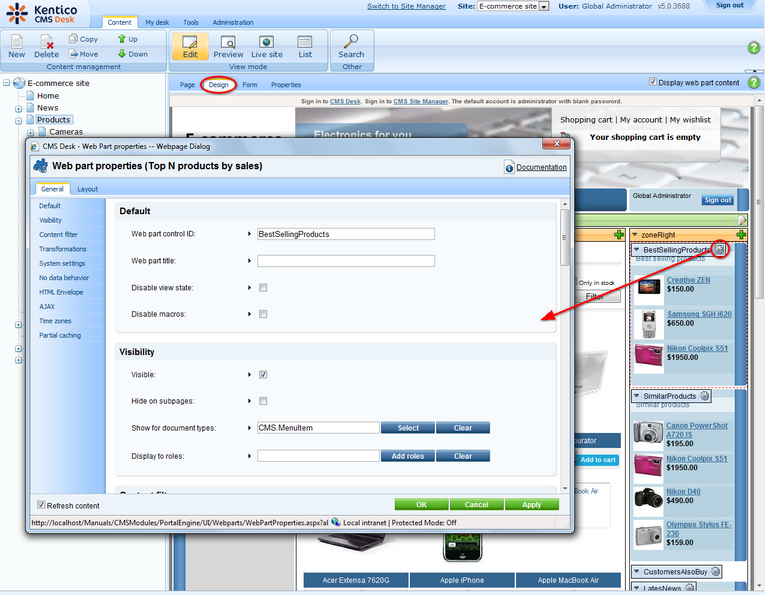This screenshot has height=595, width=765.
Task: Select Content filter in dialog sidebar
Action: point(58,235)
